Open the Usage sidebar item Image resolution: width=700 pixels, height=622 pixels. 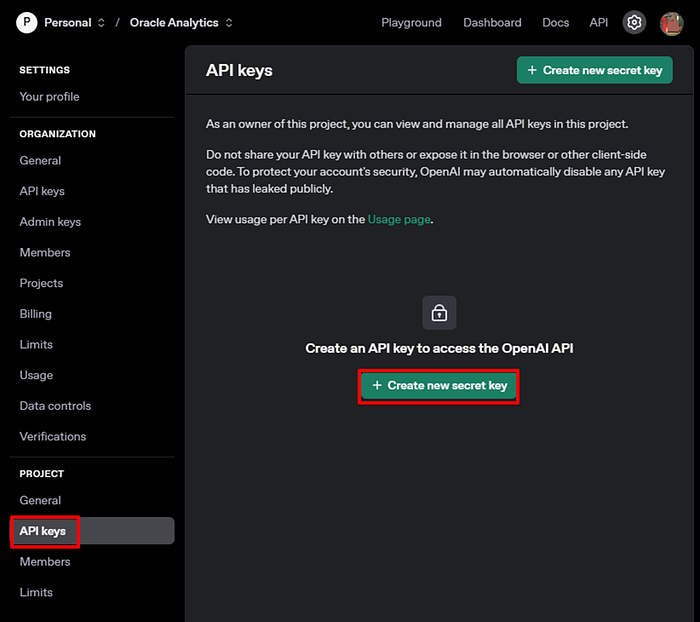[x=36, y=375]
